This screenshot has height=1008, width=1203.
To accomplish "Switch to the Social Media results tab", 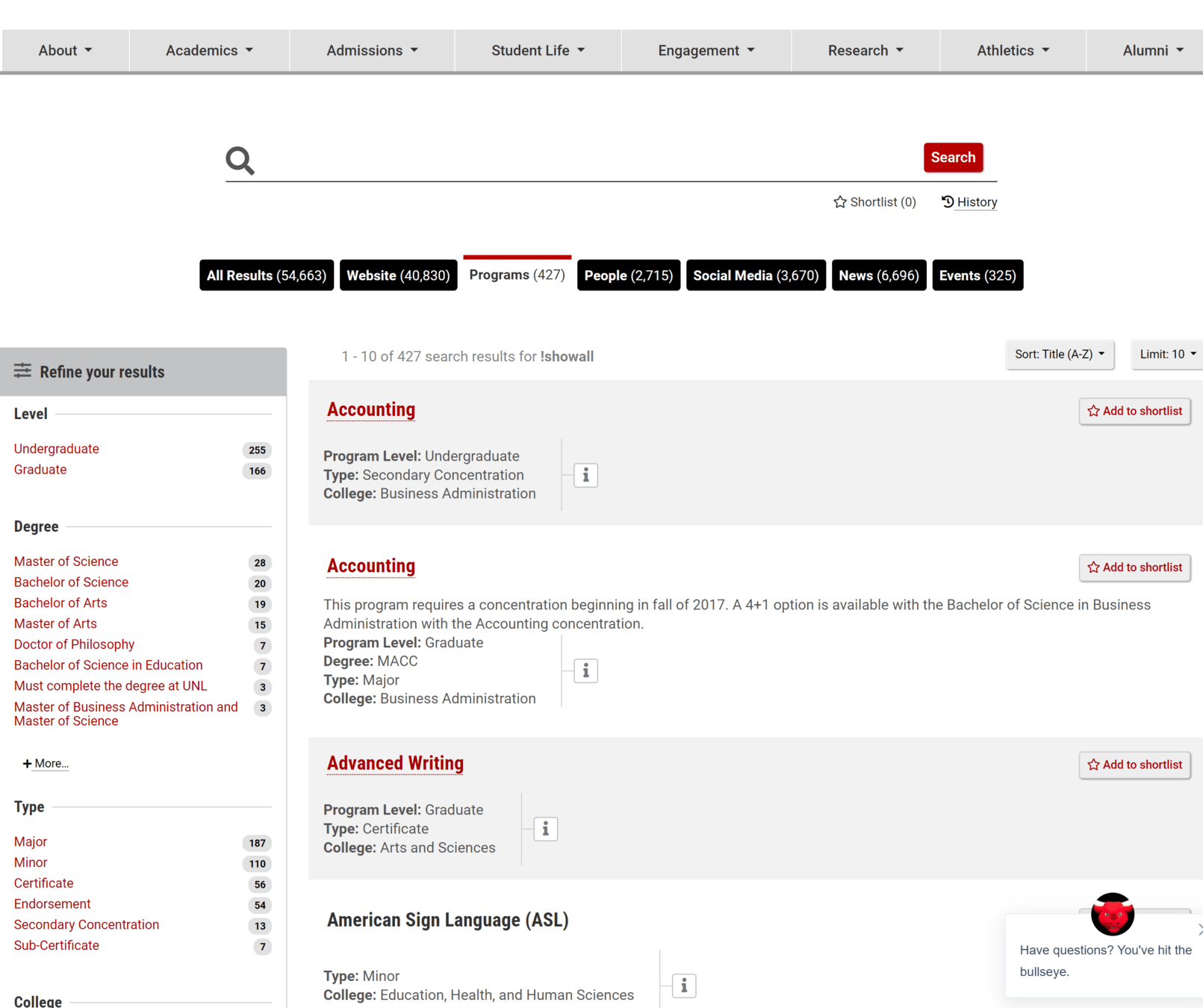I will coord(756,276).
